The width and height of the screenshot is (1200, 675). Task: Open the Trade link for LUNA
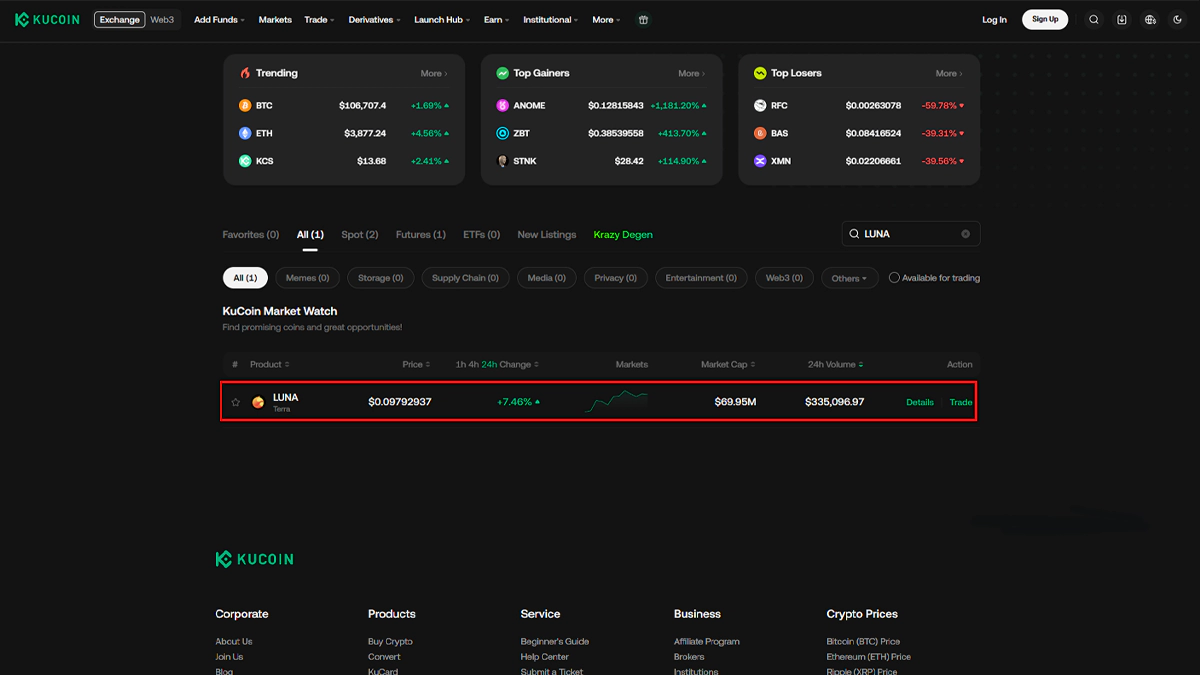tap(960, 402)
